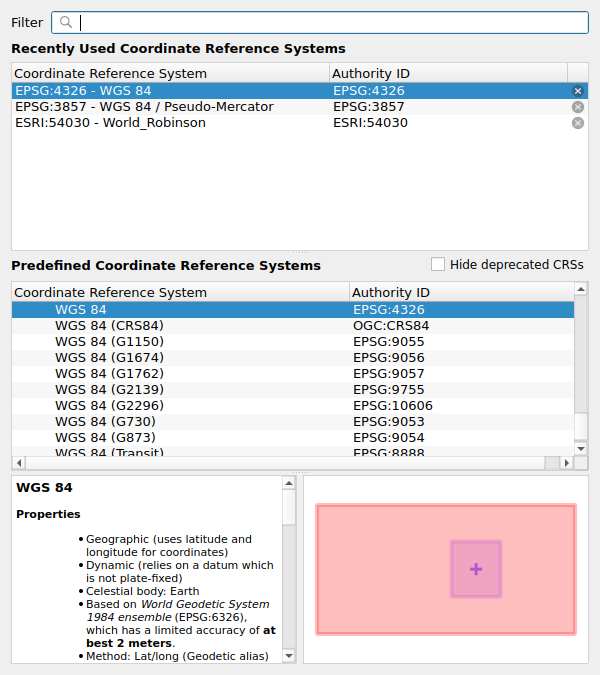Click Authority ID cell EPSG:9057

(389, 374)
